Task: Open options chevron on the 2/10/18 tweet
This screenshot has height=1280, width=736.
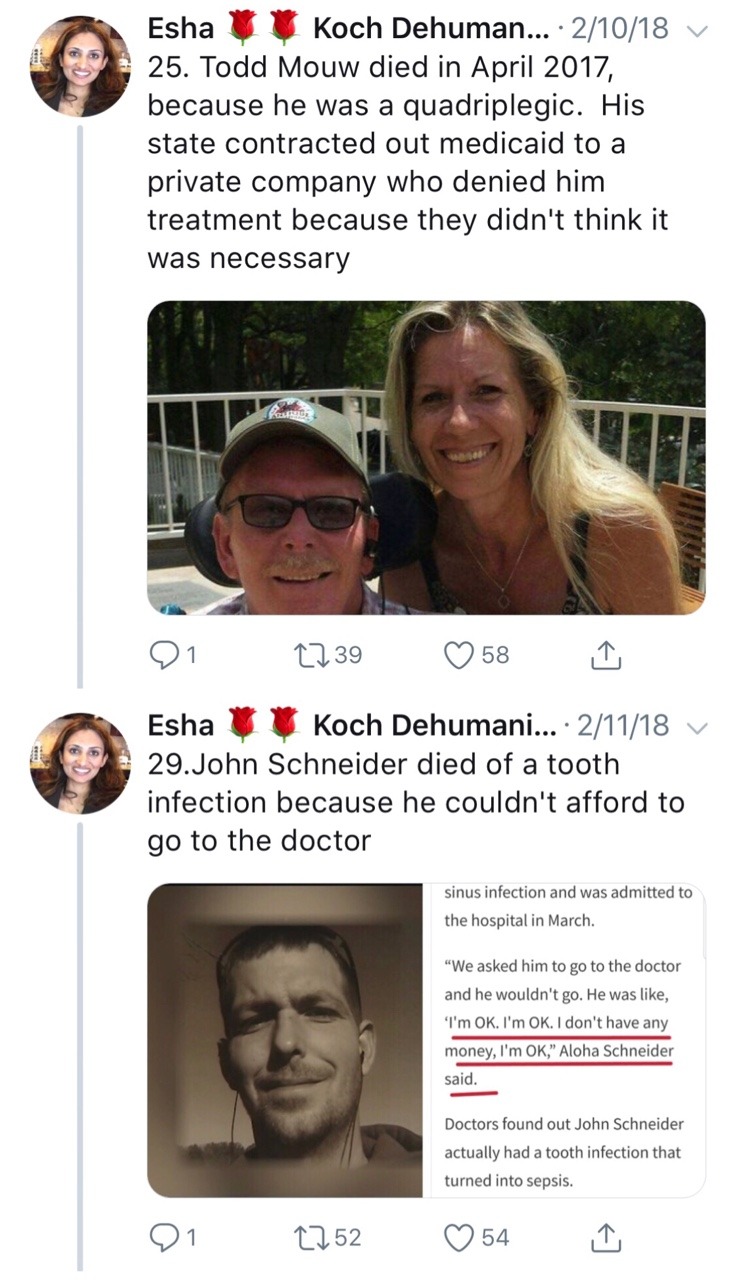Action: click(x=698, y=31)
